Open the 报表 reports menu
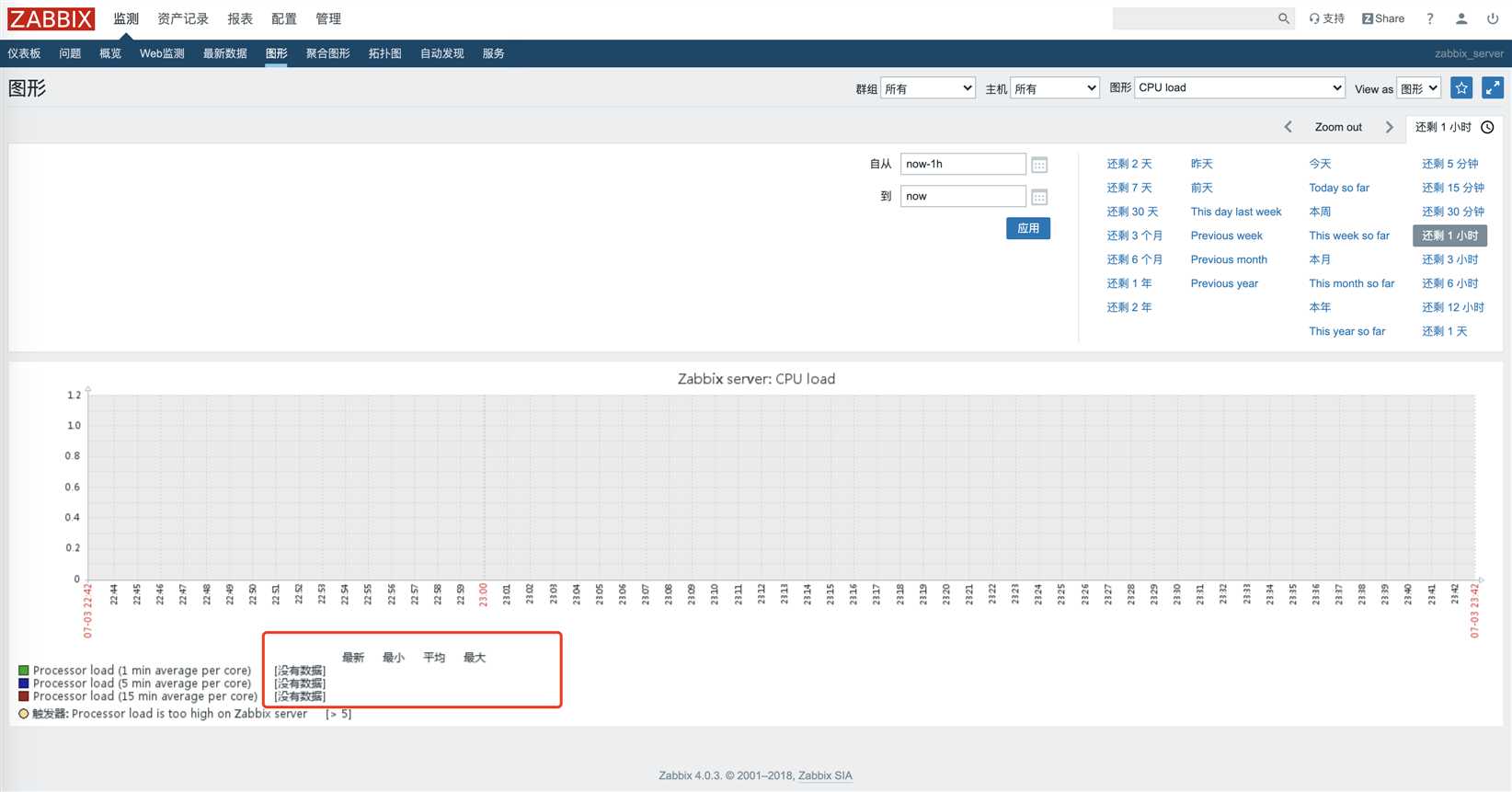Screen dimensions: 1512x792 [240, 18]
